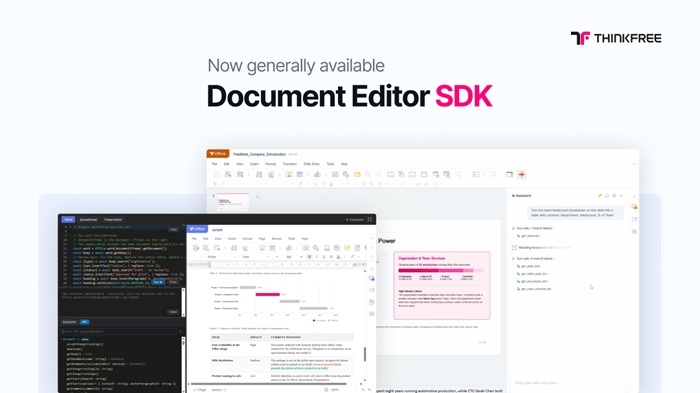Click the insert table icon in the Word editor toolbar
Screen dimensions: 700x393
(272, 248)
